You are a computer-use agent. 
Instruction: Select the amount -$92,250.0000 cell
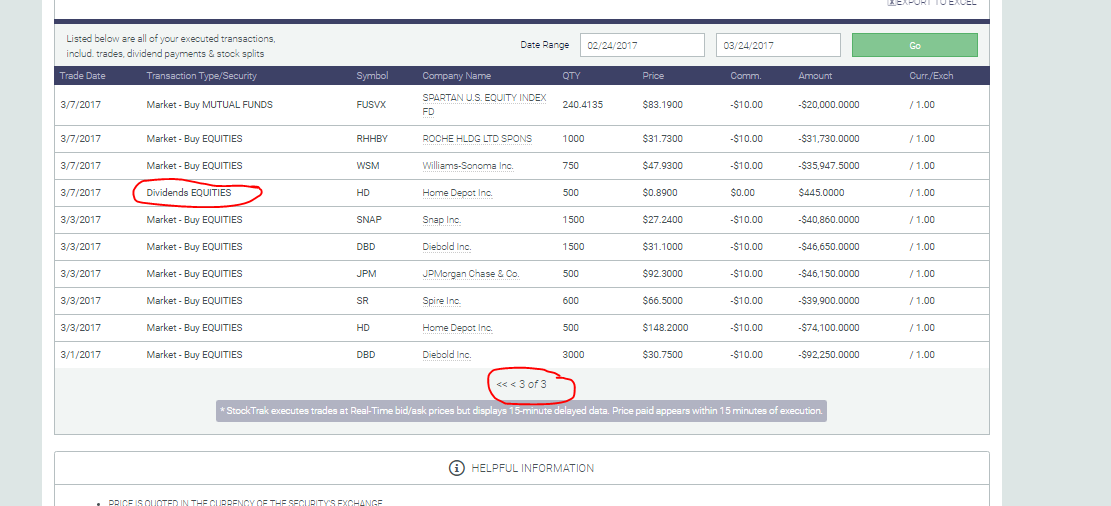829,354
